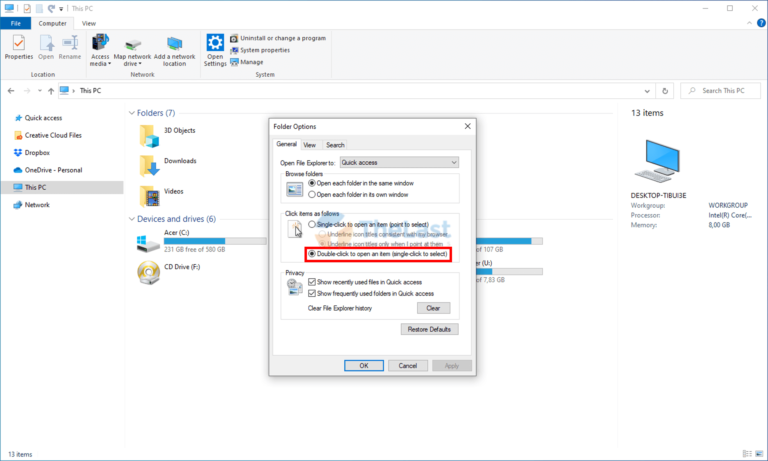This screenshot has height=461, width=768.
Task: Open Dropbox in navigation pane
Action: coord(32,153)
